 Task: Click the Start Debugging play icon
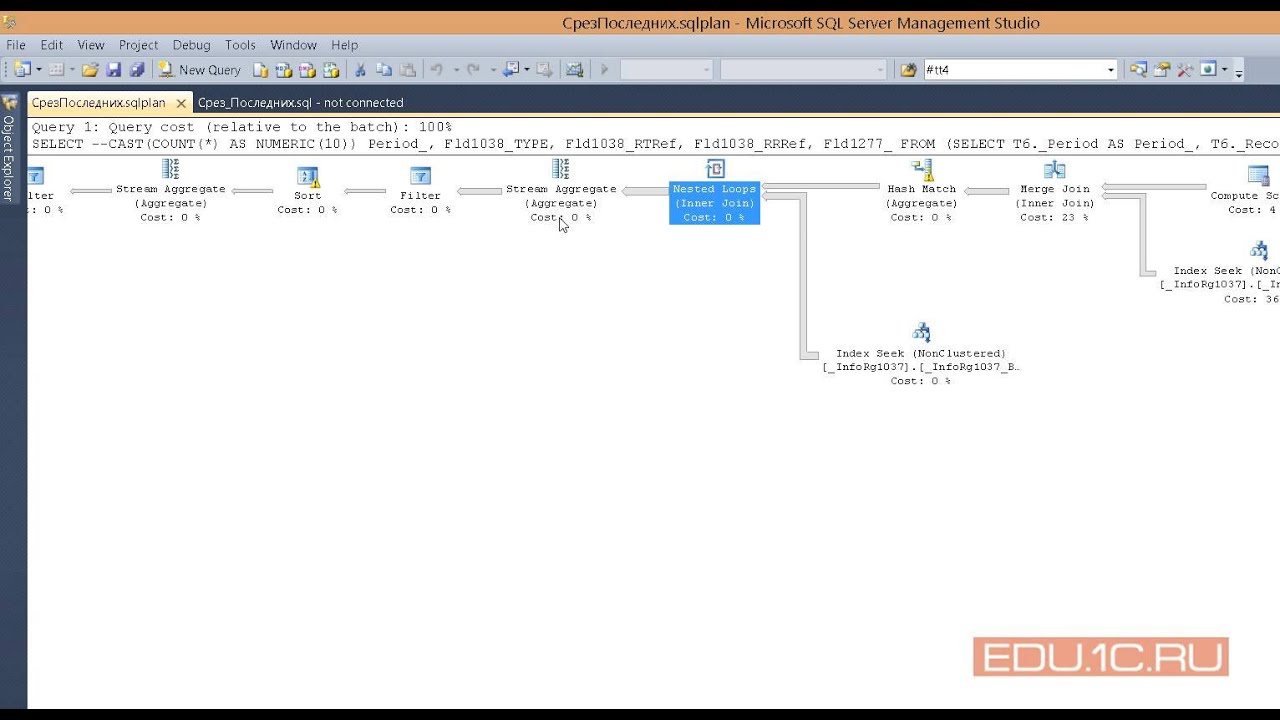tap(604, 70)
